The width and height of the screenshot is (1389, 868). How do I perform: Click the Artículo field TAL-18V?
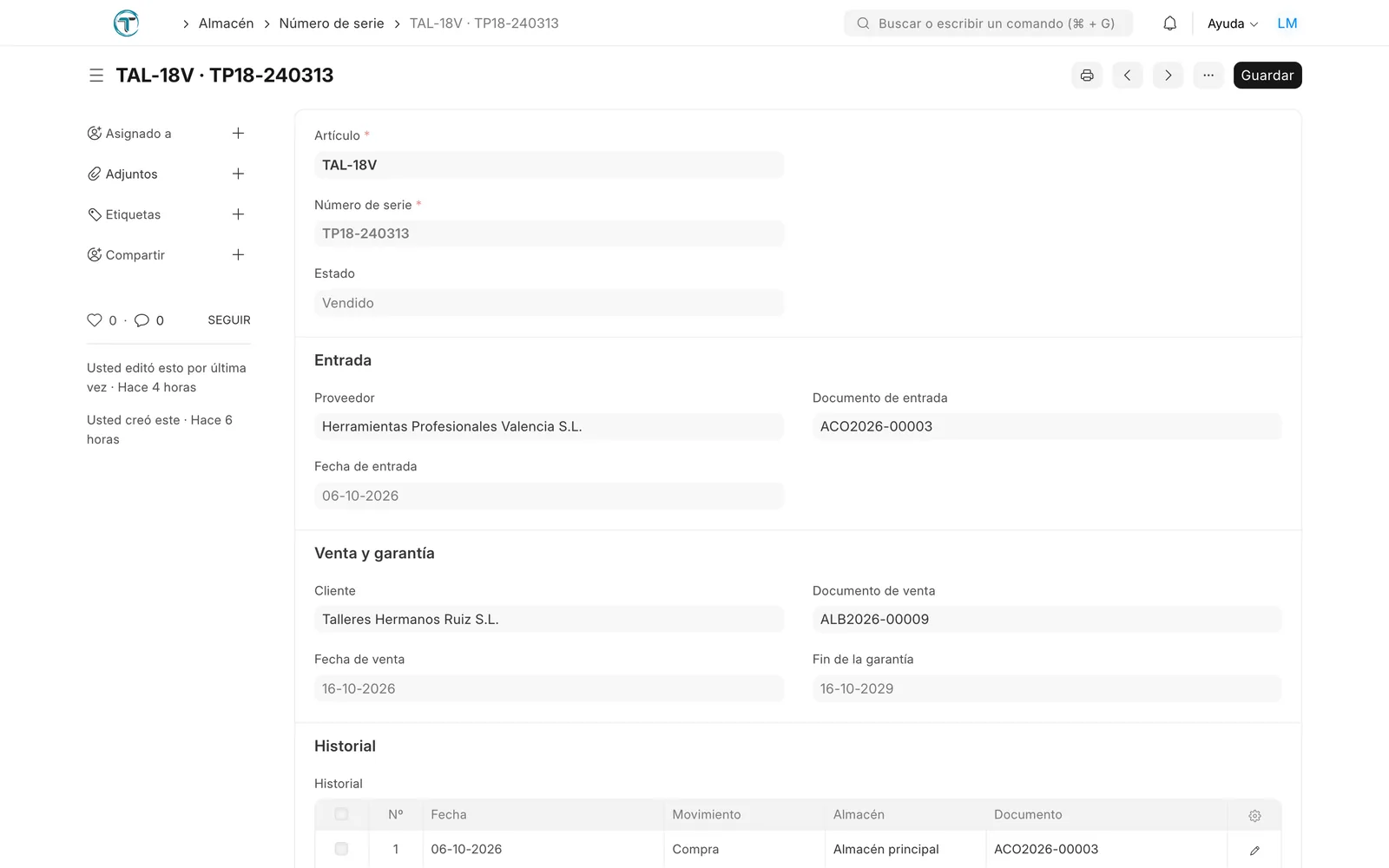(x=549, y=165)
